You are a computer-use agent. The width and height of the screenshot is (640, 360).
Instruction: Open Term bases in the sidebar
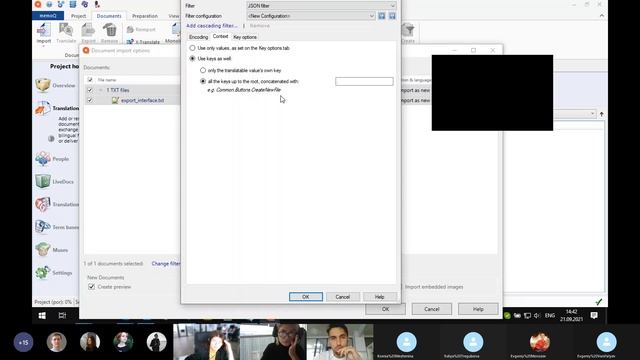pyautogui.click(x=57, y=227)
